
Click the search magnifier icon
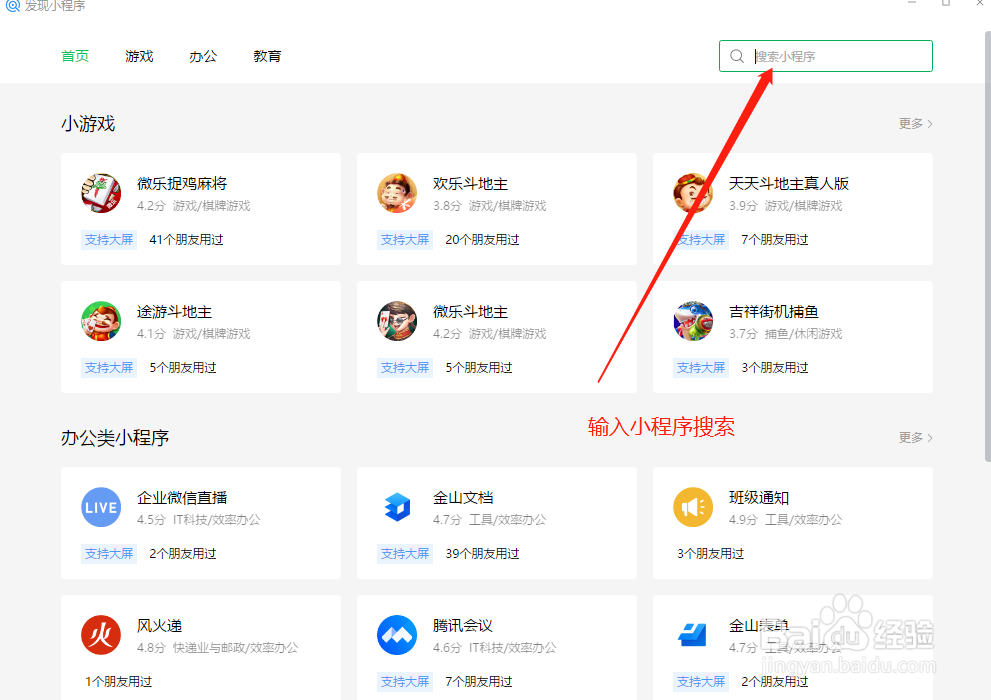(737, 56)
